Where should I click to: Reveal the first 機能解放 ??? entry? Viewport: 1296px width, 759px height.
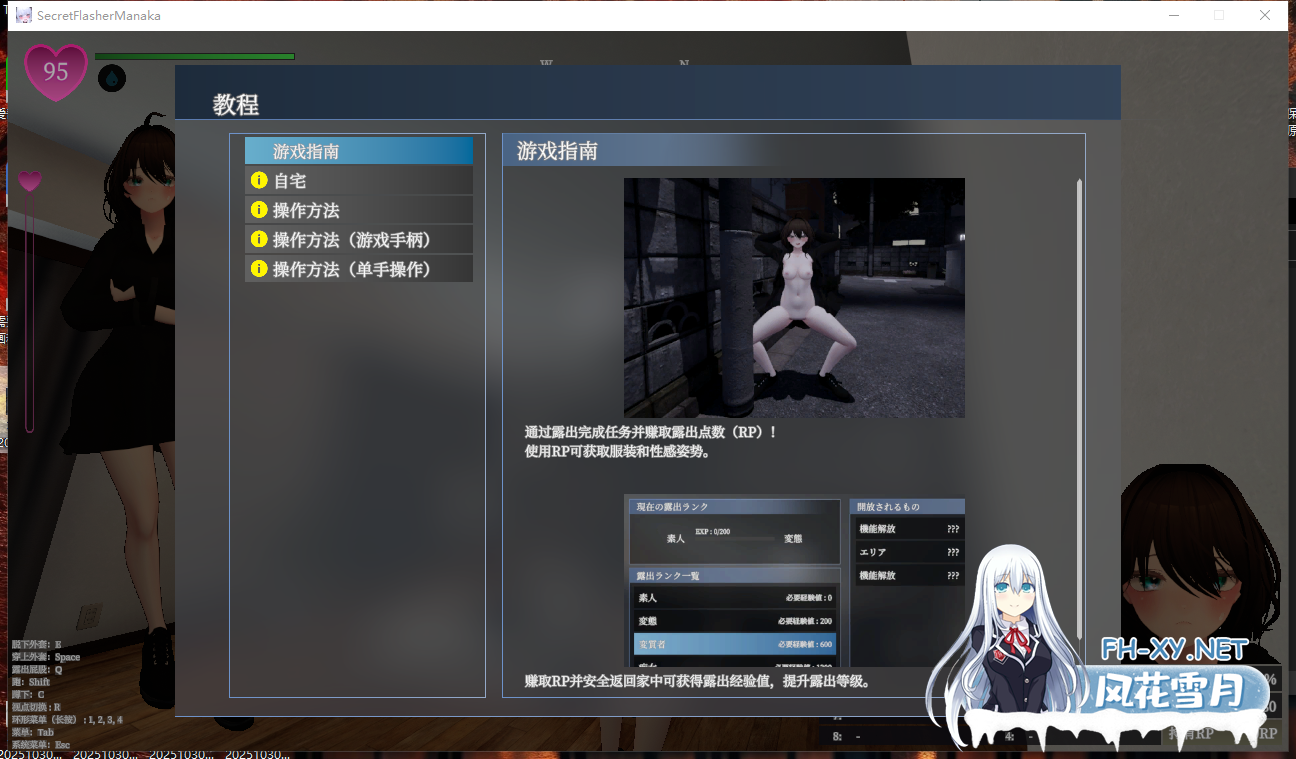907,528
